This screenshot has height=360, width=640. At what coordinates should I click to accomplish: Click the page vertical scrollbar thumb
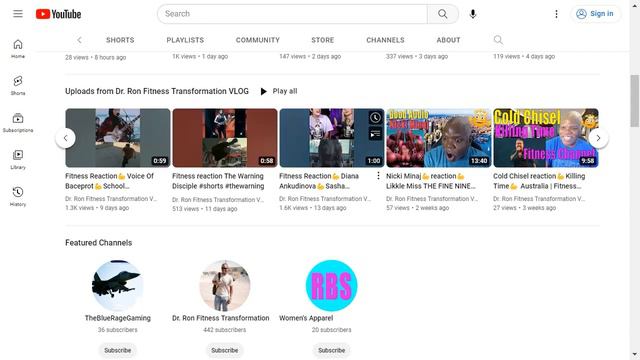click(x=635, y=101)
